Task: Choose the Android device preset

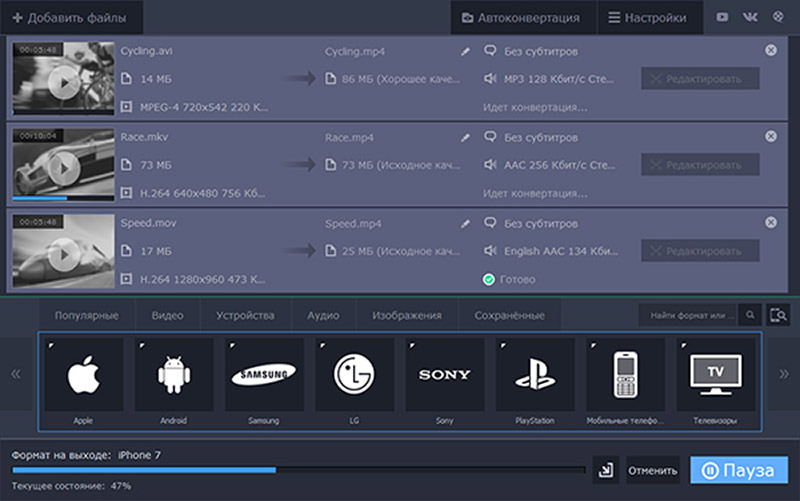Action: (x=174, y=375)
